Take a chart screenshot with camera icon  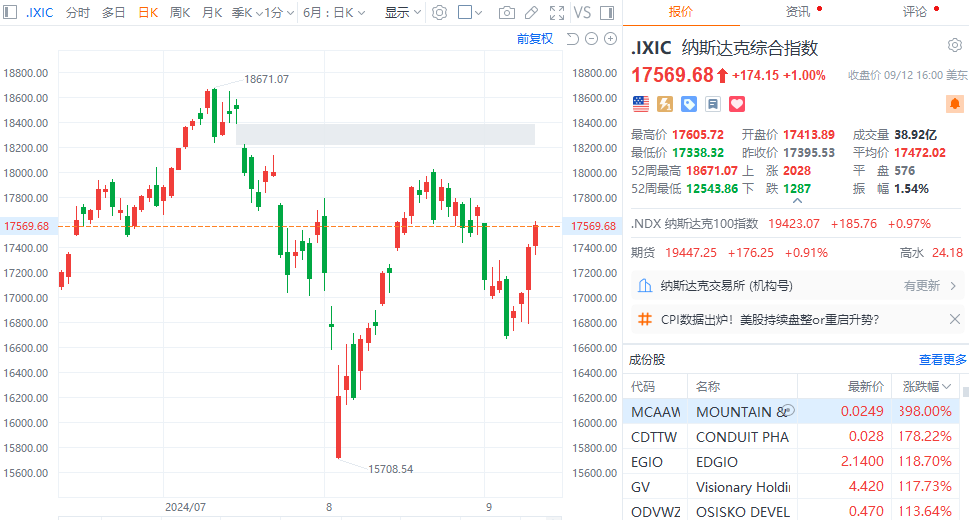click(507, 12)
